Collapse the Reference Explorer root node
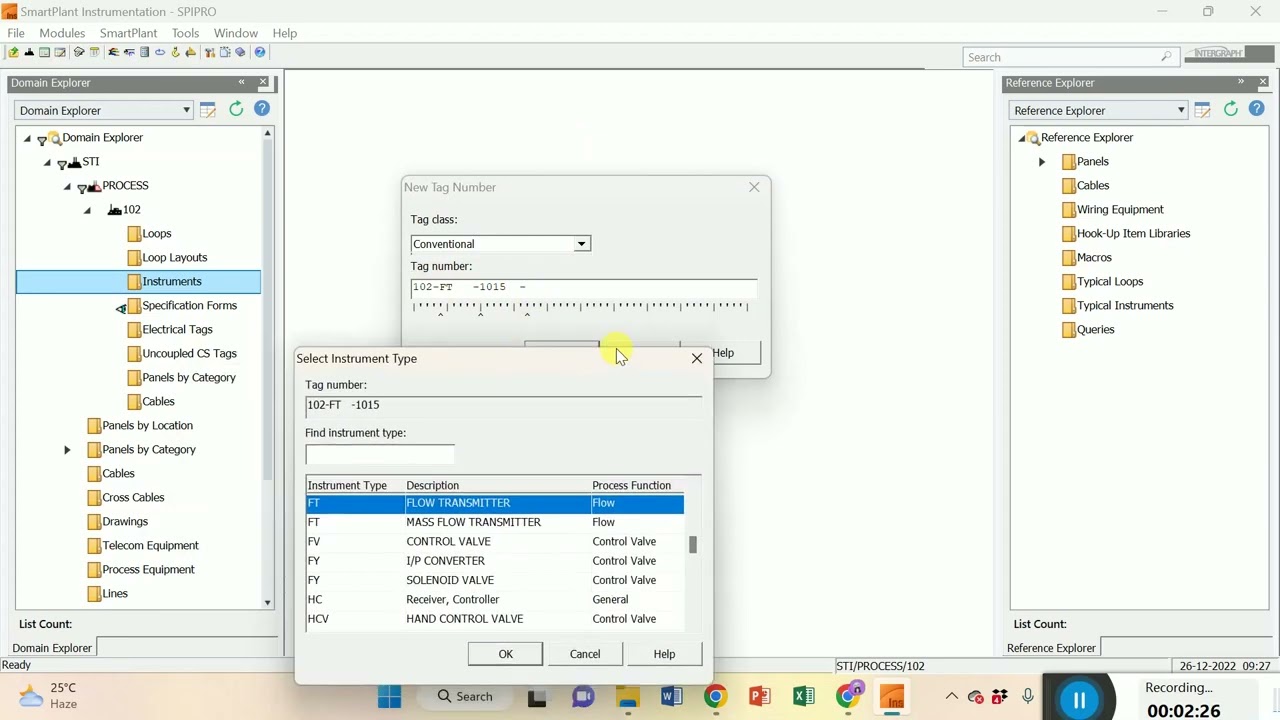The image size is (1280, 720). 1021,138
